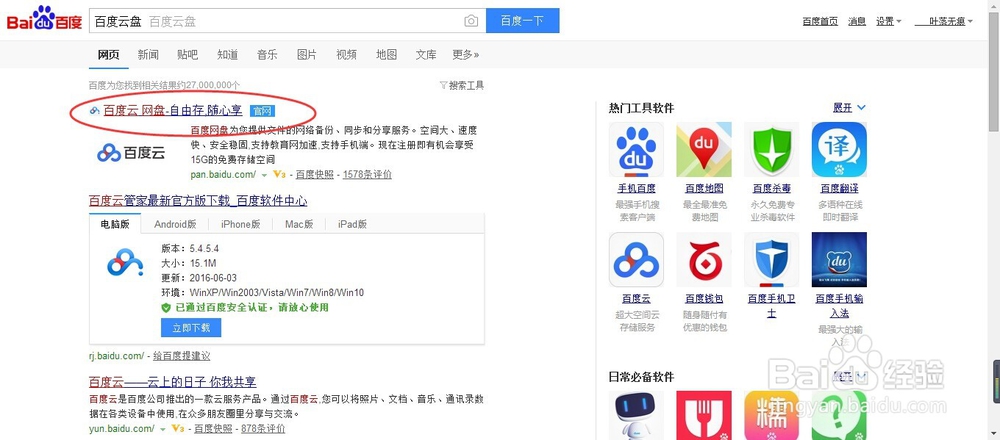Select the 网页 tab
The height and width of the screenshot is (440, 1000).
(x=108, y=54)
